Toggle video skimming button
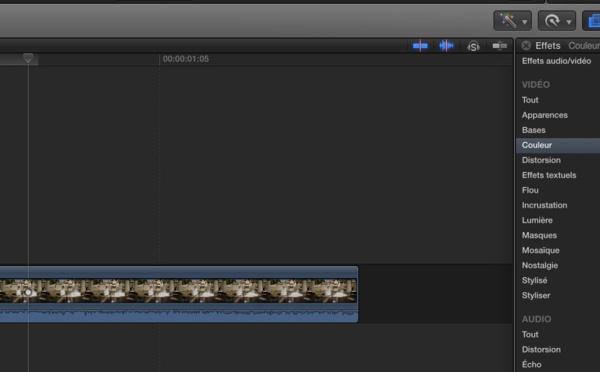 (x=420, y=46)
